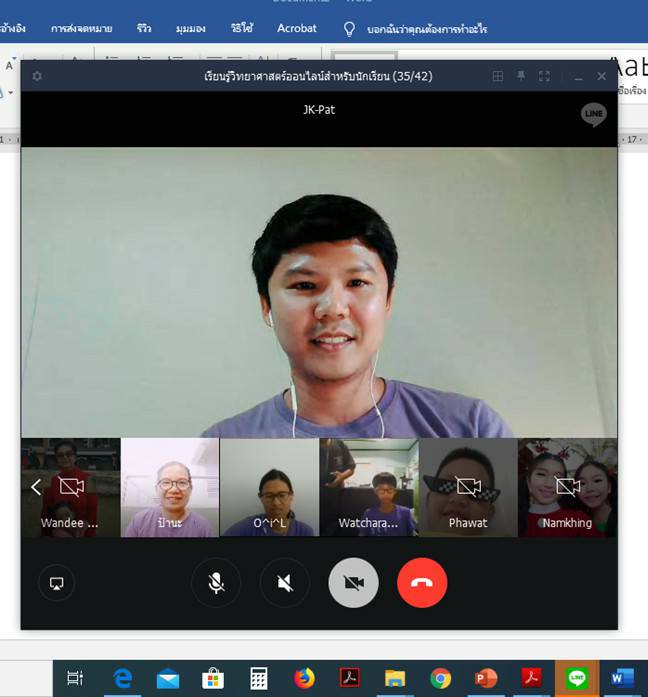Click the LINE logo badge
This screenshot has width=648, height=697.
(x=594, y=115)
